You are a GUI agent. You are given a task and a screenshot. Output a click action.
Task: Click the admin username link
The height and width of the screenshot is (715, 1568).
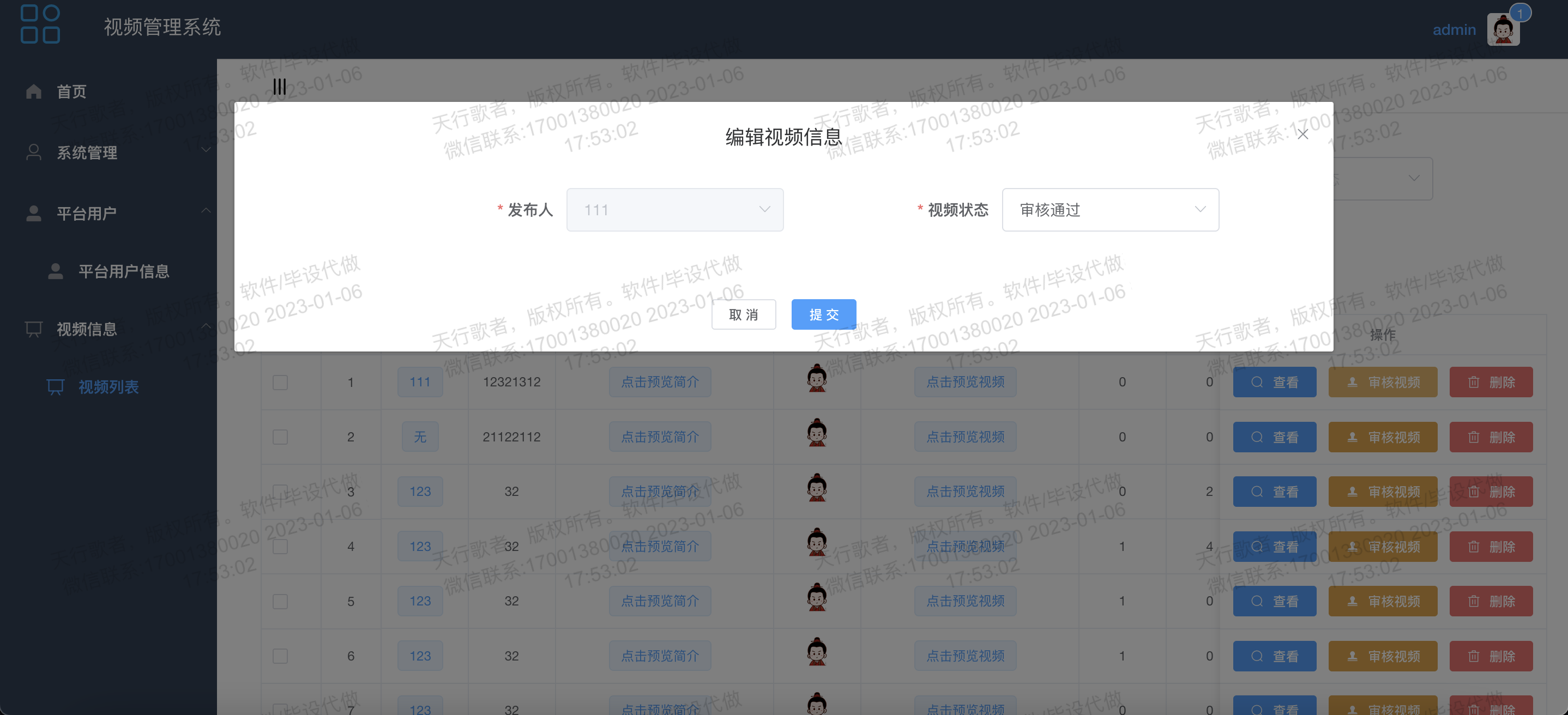pos(1454,29)
